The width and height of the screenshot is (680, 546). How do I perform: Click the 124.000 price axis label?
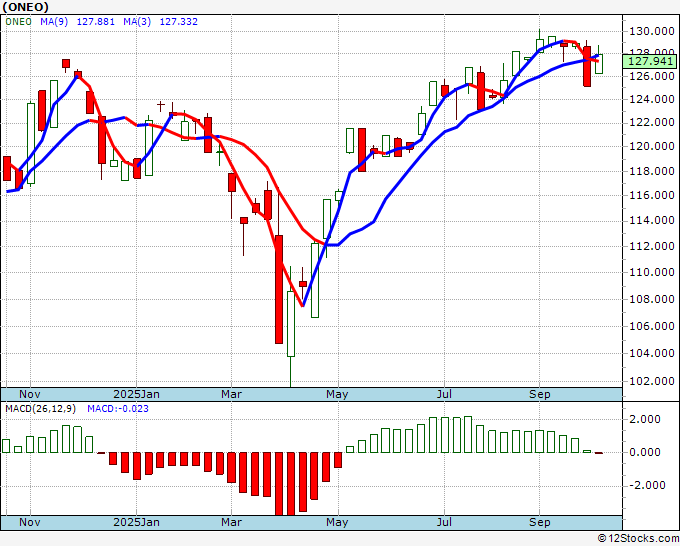652,99
